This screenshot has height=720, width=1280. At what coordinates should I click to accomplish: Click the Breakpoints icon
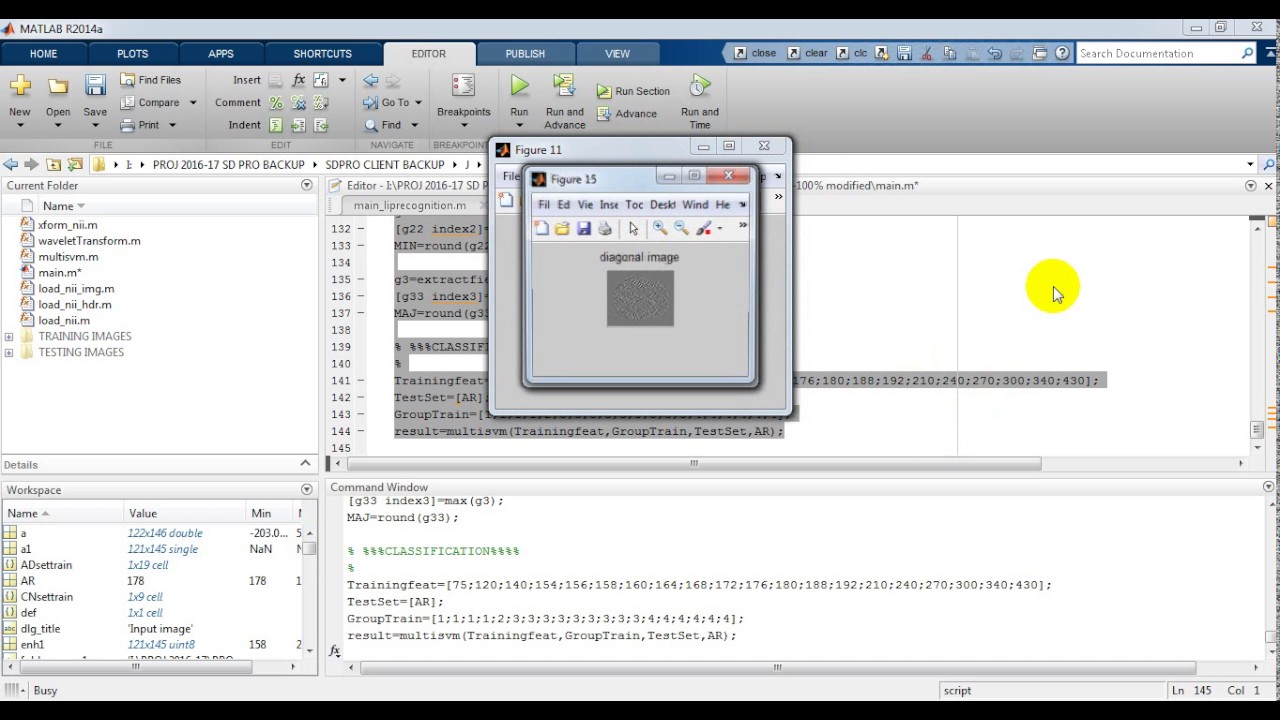tap(463, 87)
